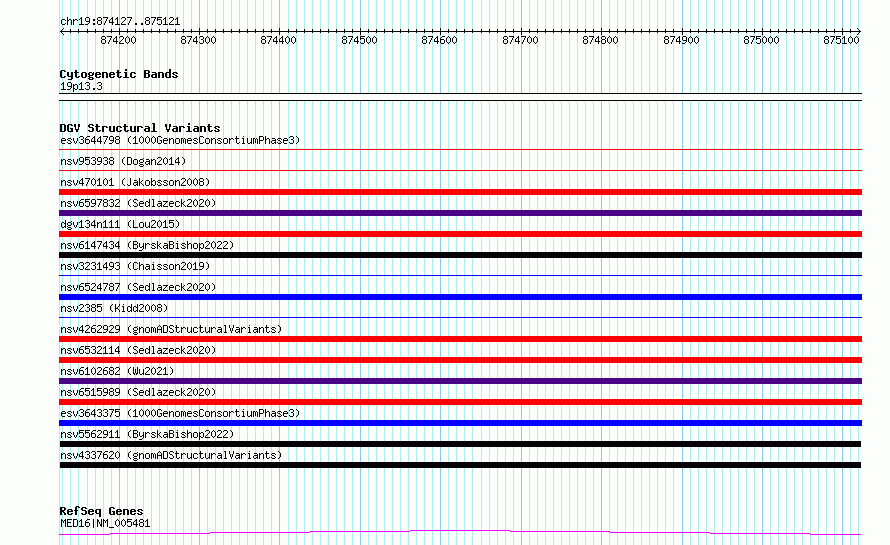Open the DGV Structural Variants track title
890x545 pixels.
(x=140, y=128)
